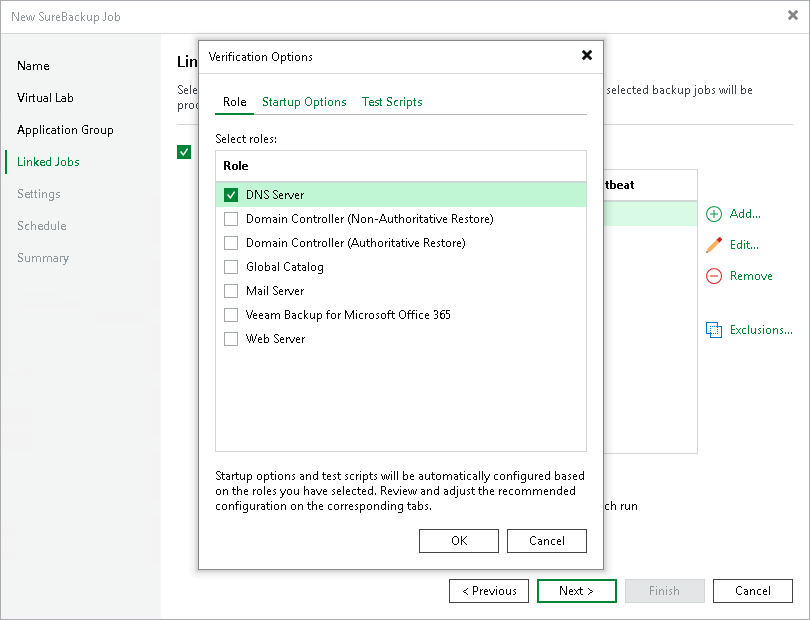Close the New SureBackup Job window
The height and width of the screenshot is (620, 810).
click(x=793, y=16)
